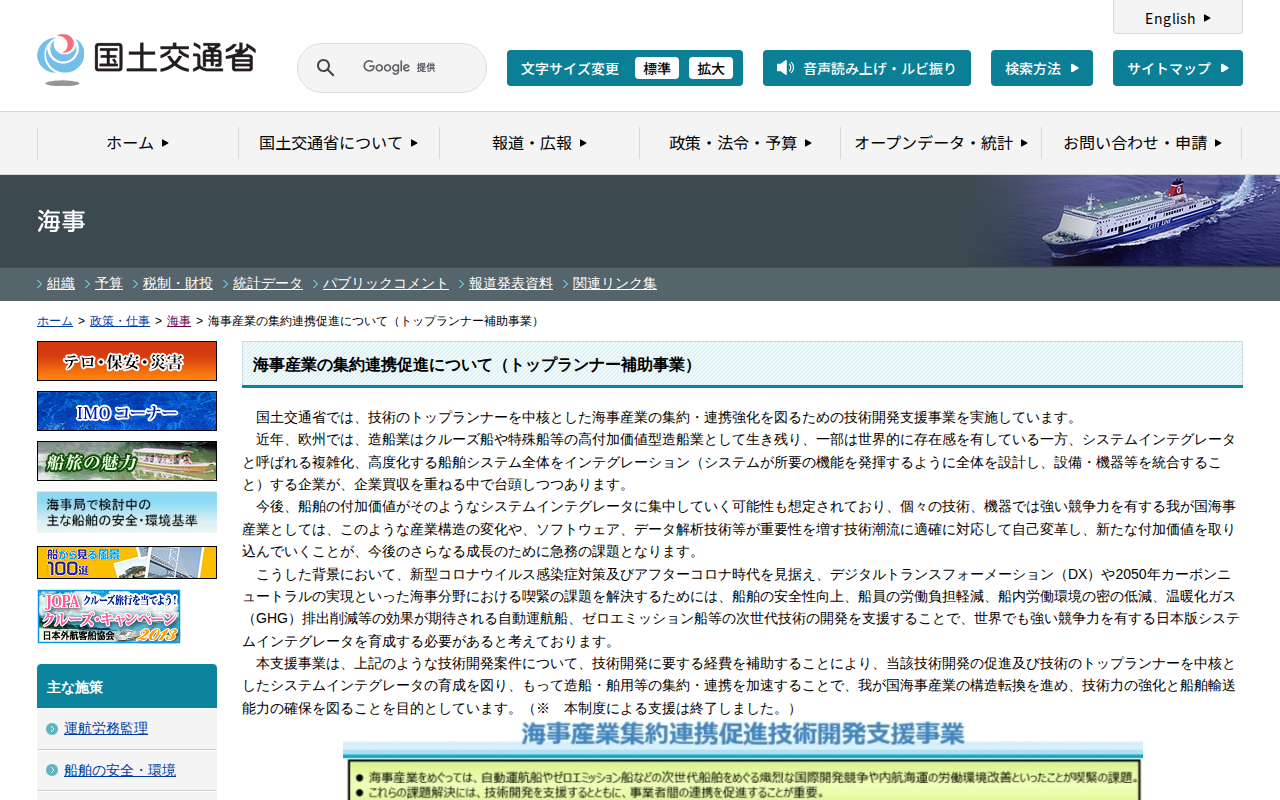Viewport: 1280px width, 800px height.
Task: Open the テロ・保安・災害 banner
Action: coord(127,361)
